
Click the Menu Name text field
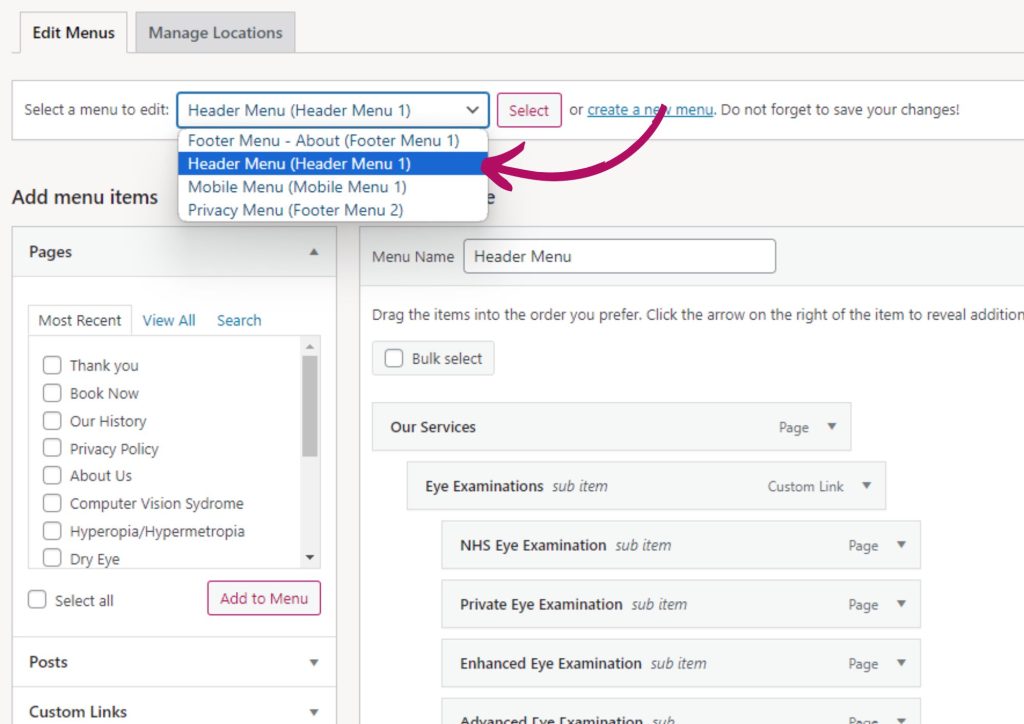pos(619,256)
